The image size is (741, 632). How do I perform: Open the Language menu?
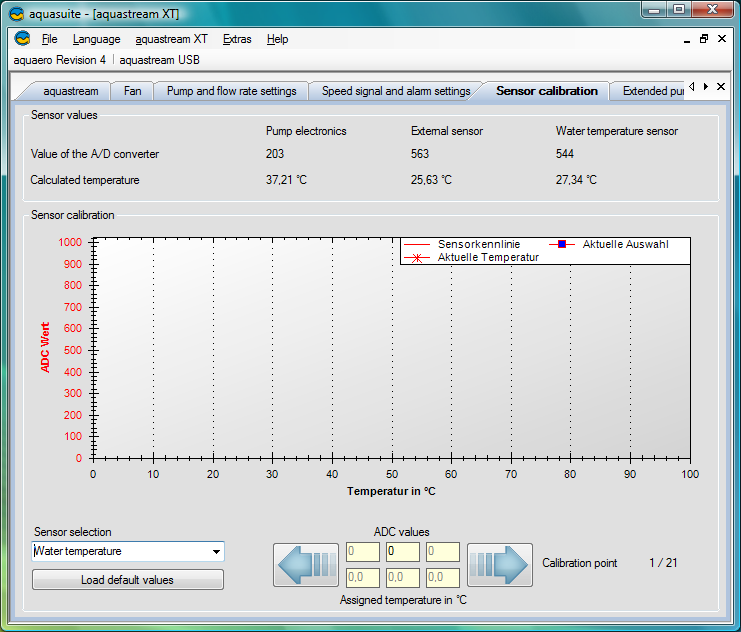pos(96,39)
